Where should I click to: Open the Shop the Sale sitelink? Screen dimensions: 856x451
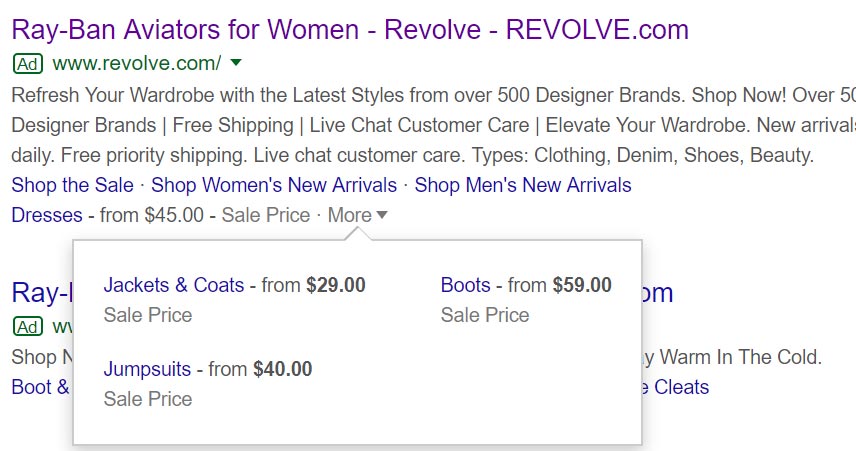tap(72, 185)
